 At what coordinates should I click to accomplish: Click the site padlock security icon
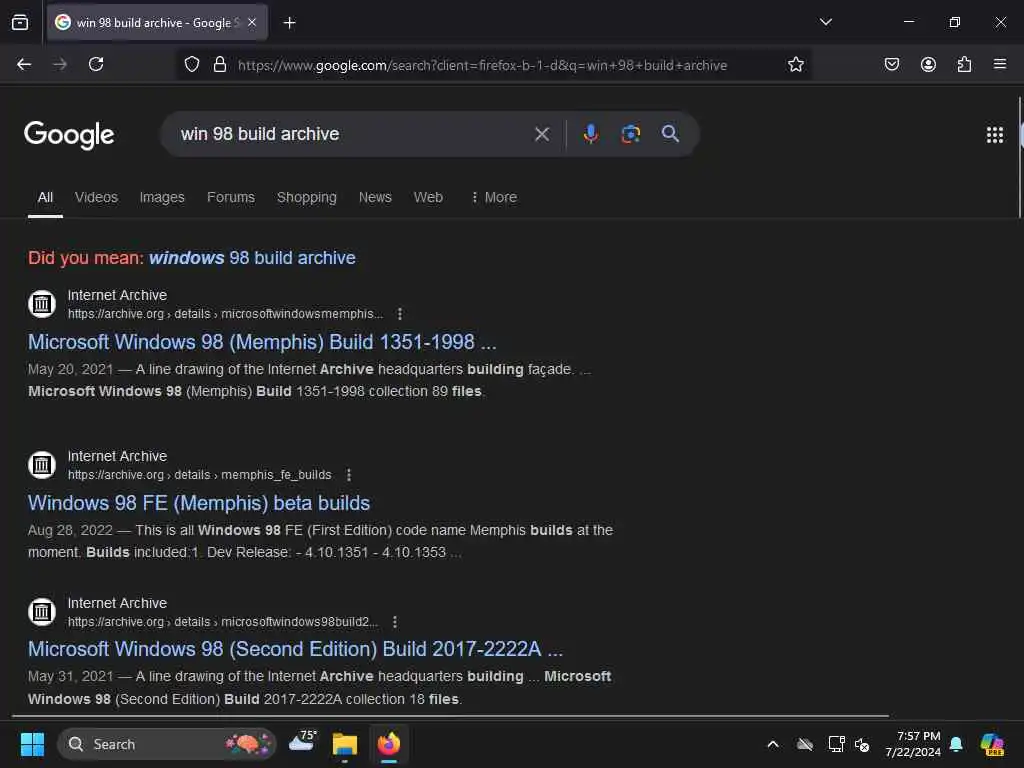pyautogui.click(x=219, y=64)
